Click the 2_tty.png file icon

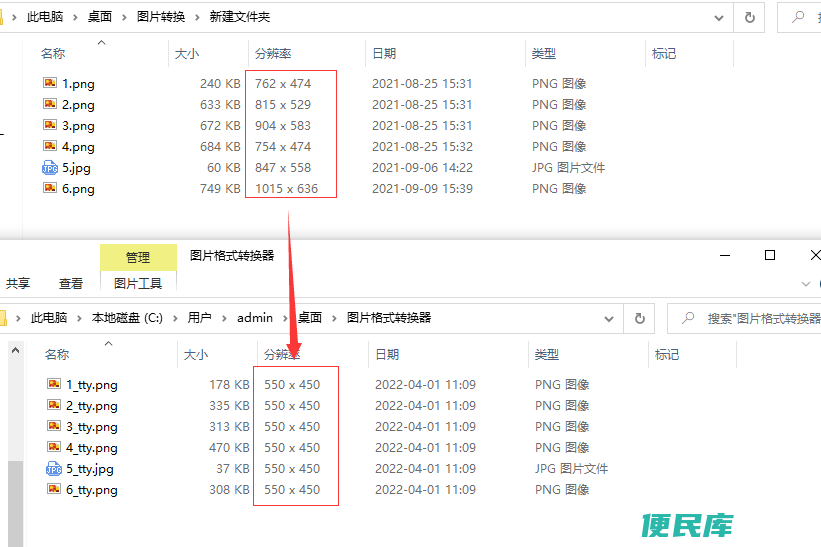(x=54, y=405)
